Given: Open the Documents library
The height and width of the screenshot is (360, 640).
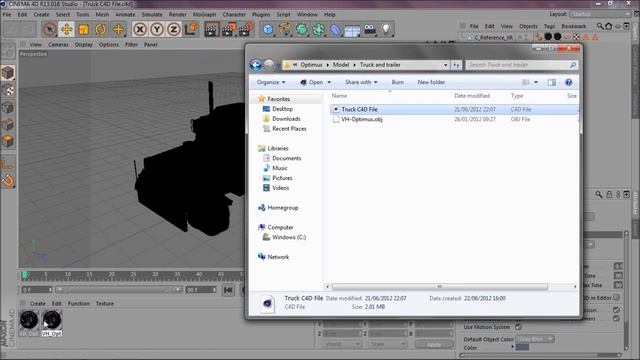Looking at the screenshot, I should (x=286, y=158).
